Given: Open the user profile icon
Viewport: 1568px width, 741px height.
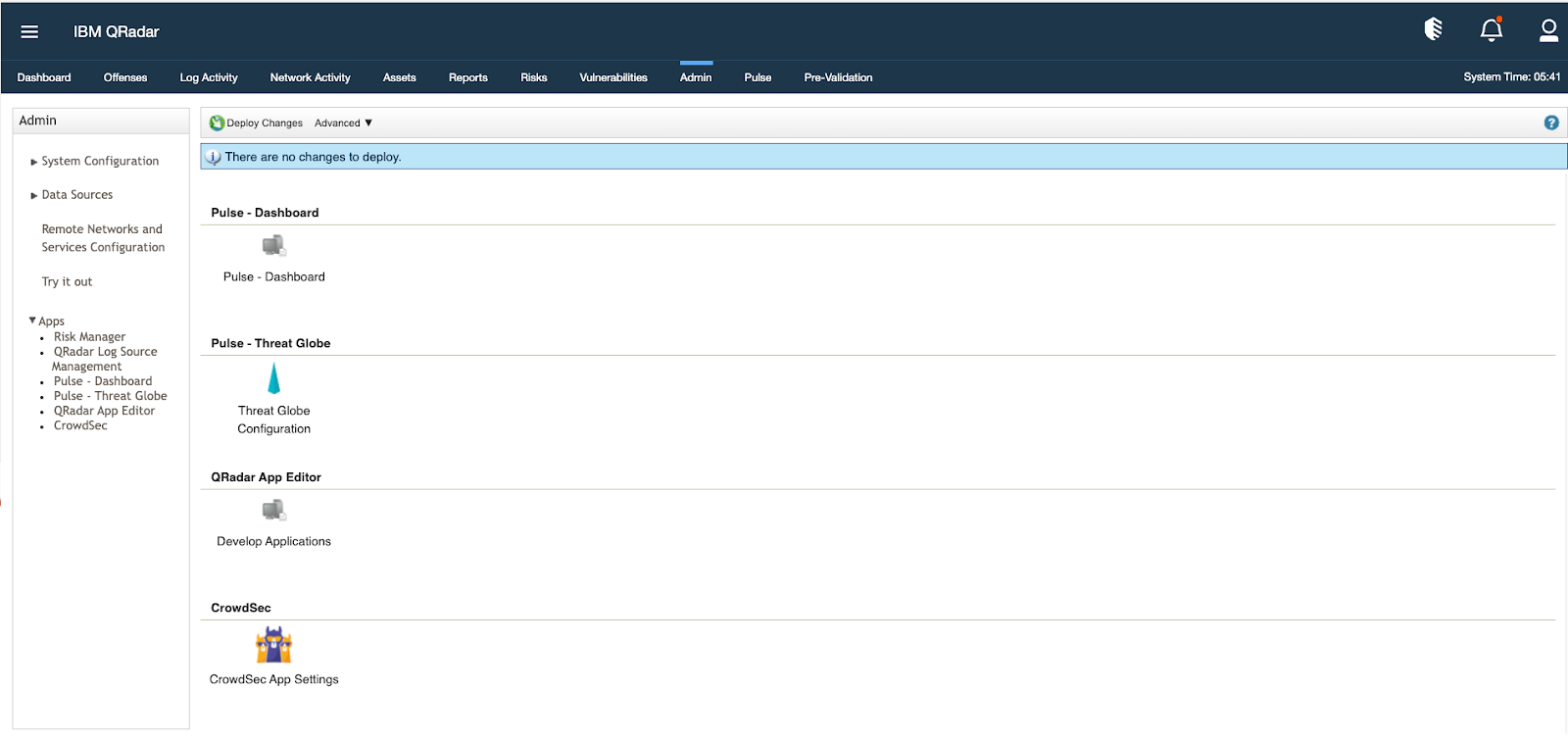Looking at the screenshot, I should pos(1548,30).
